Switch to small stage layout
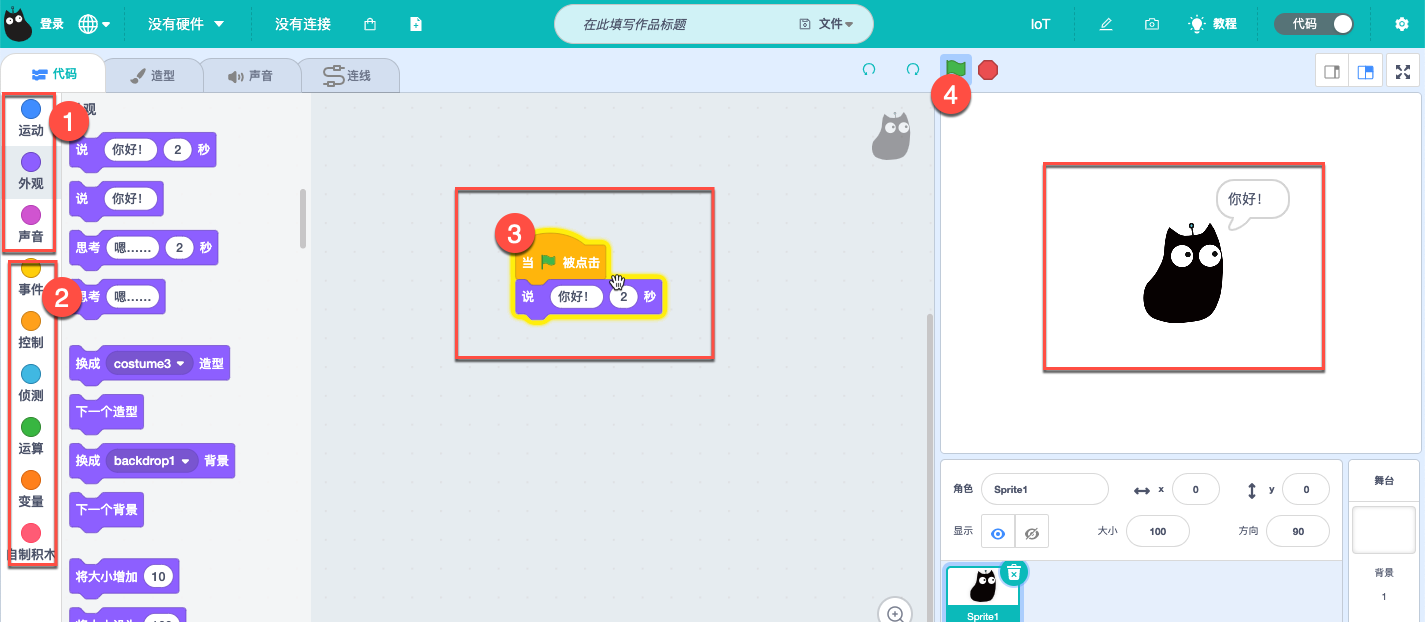This screenshot has width=1425, height=622. pyautogui.click(x=1332, y=72)
